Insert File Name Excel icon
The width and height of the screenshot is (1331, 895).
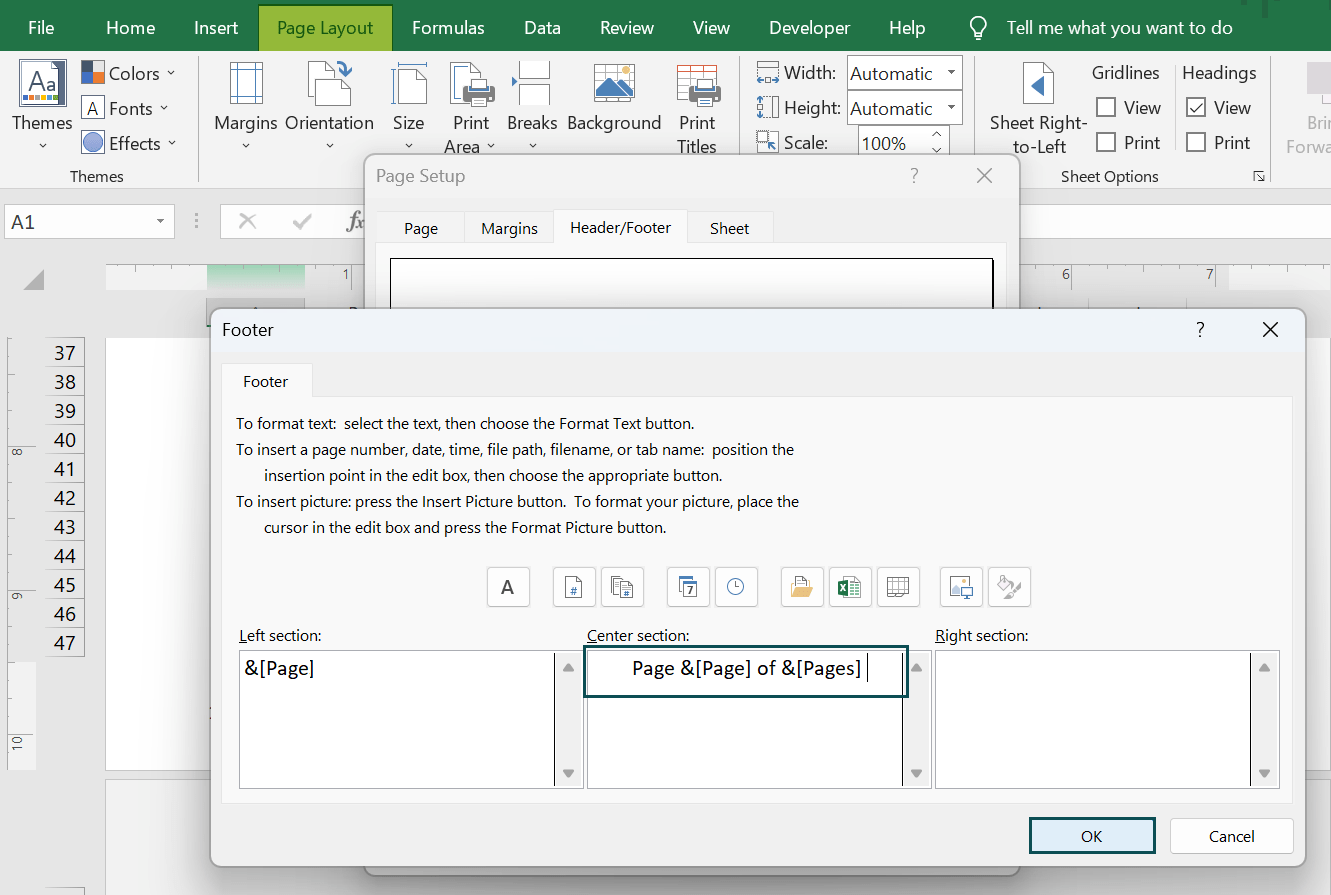click(x=850, y=587)
